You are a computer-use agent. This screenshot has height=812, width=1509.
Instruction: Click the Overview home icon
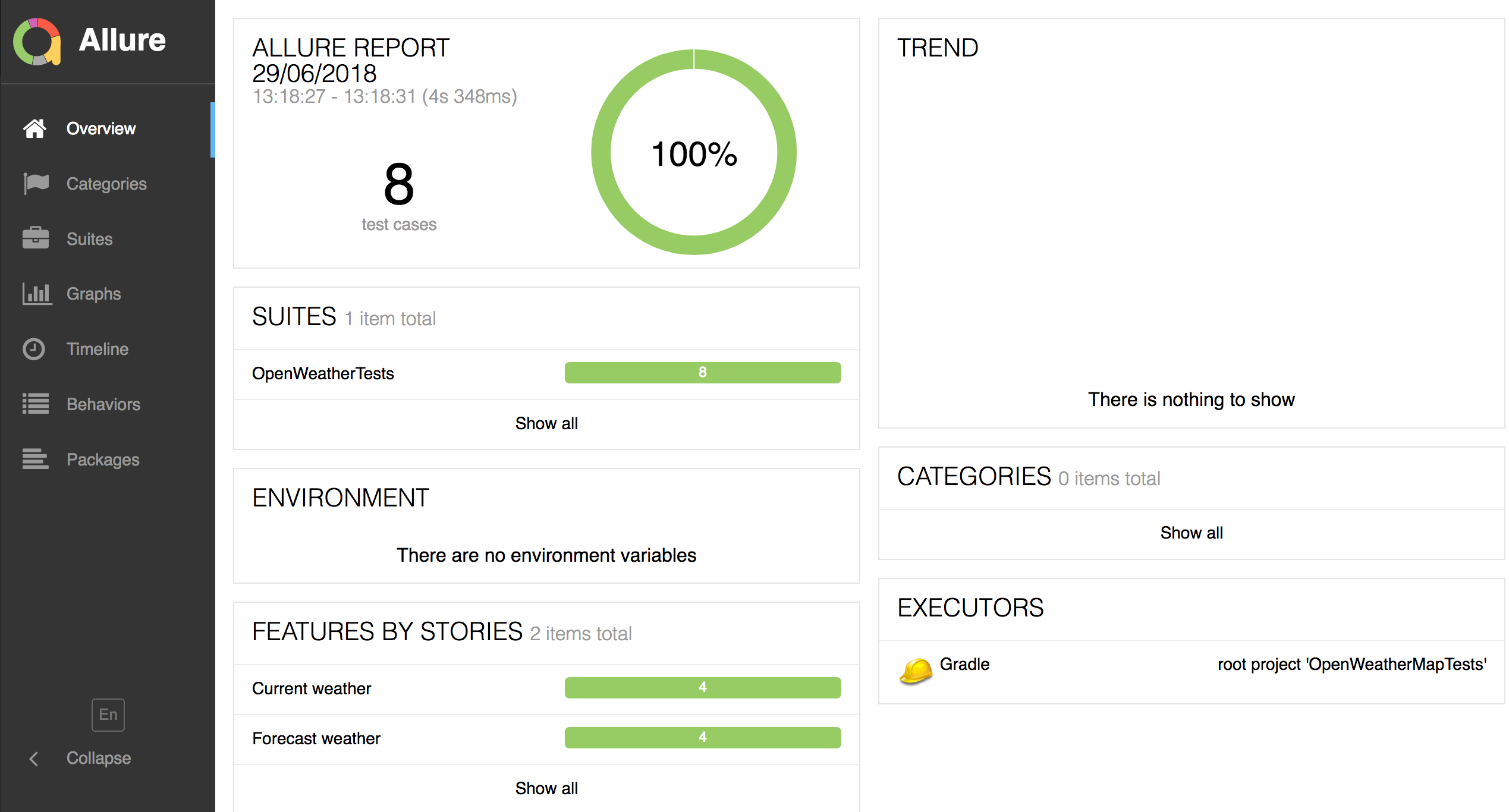(x=34, y=128)
